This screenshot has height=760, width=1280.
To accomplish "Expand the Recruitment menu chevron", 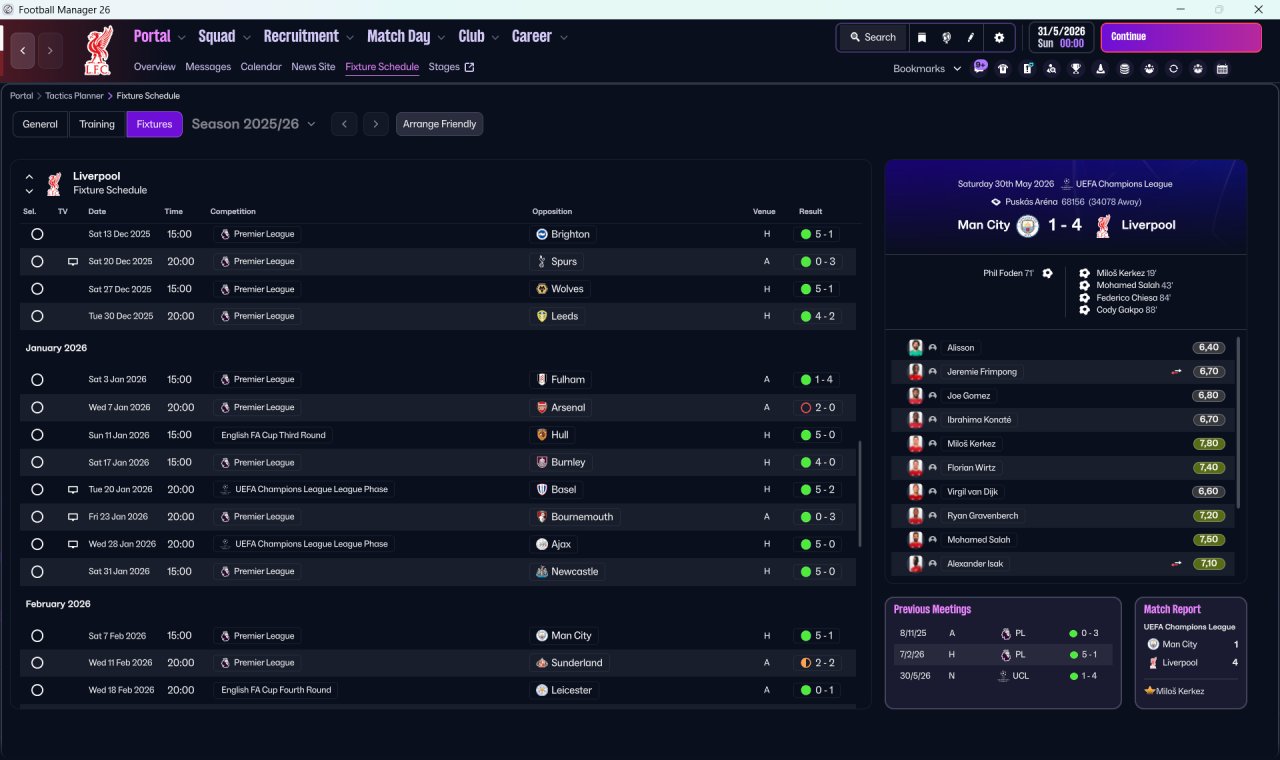I will click(x=350, y=38).
